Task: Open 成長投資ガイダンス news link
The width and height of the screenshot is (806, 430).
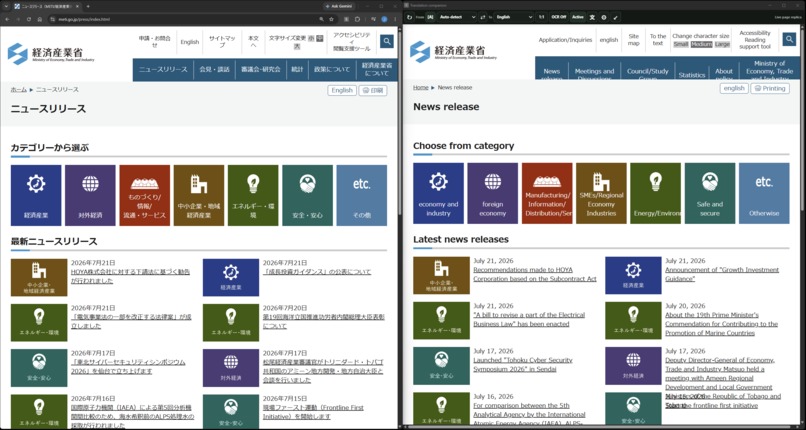Action: 317,272
